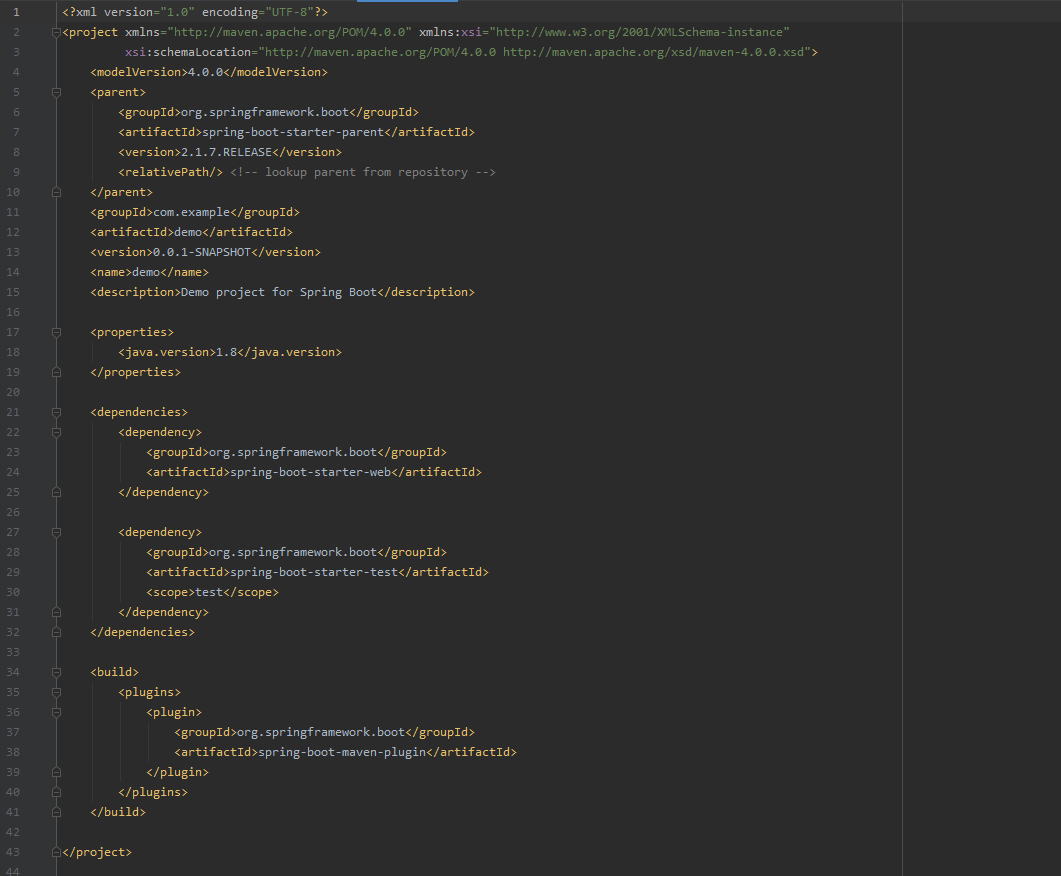Click the opening build tag text
Image resolution: width=1061 pixels, height=876 pixels.
(x=114, y=672)
